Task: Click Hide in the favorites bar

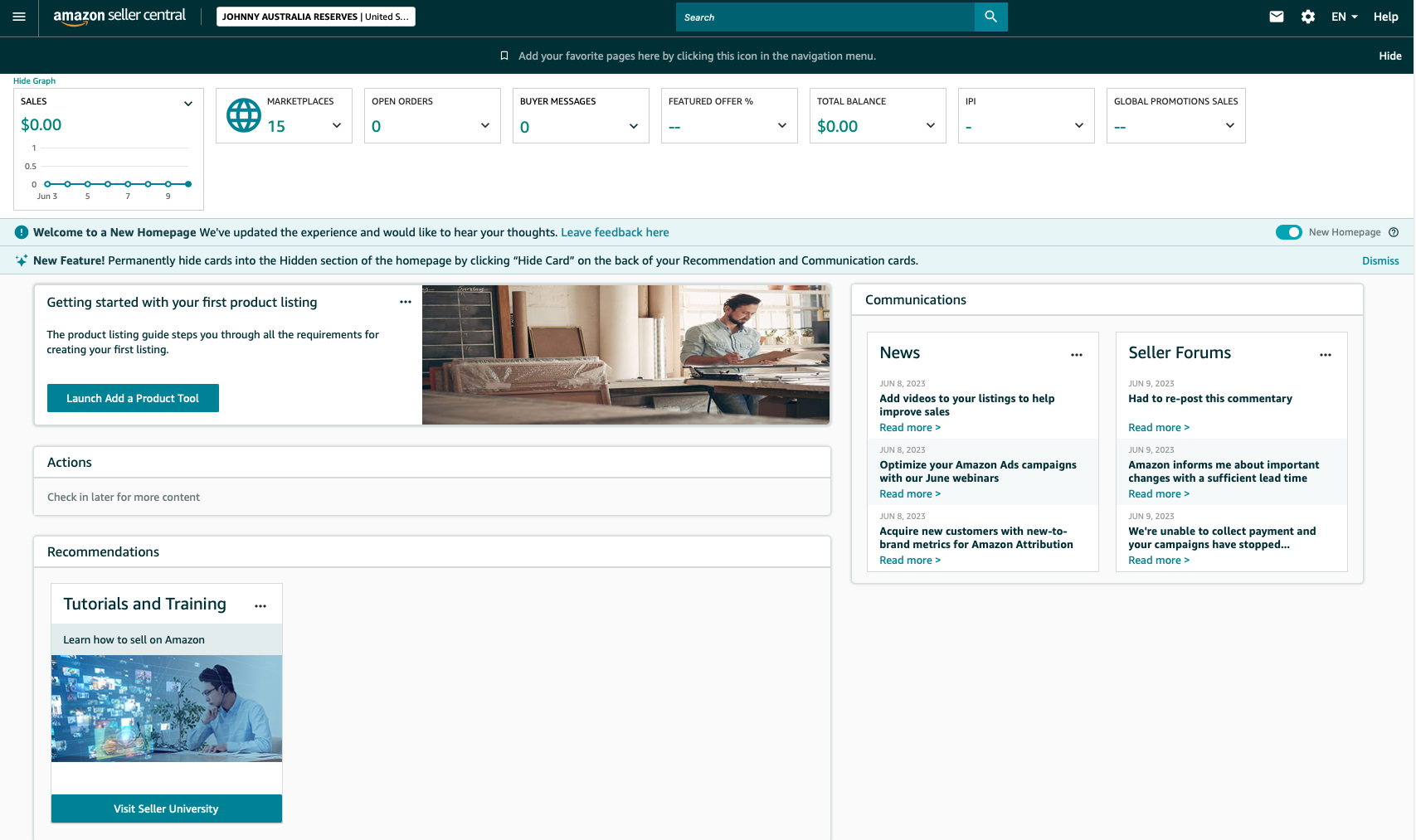Action: click(x=1390, y=56)
